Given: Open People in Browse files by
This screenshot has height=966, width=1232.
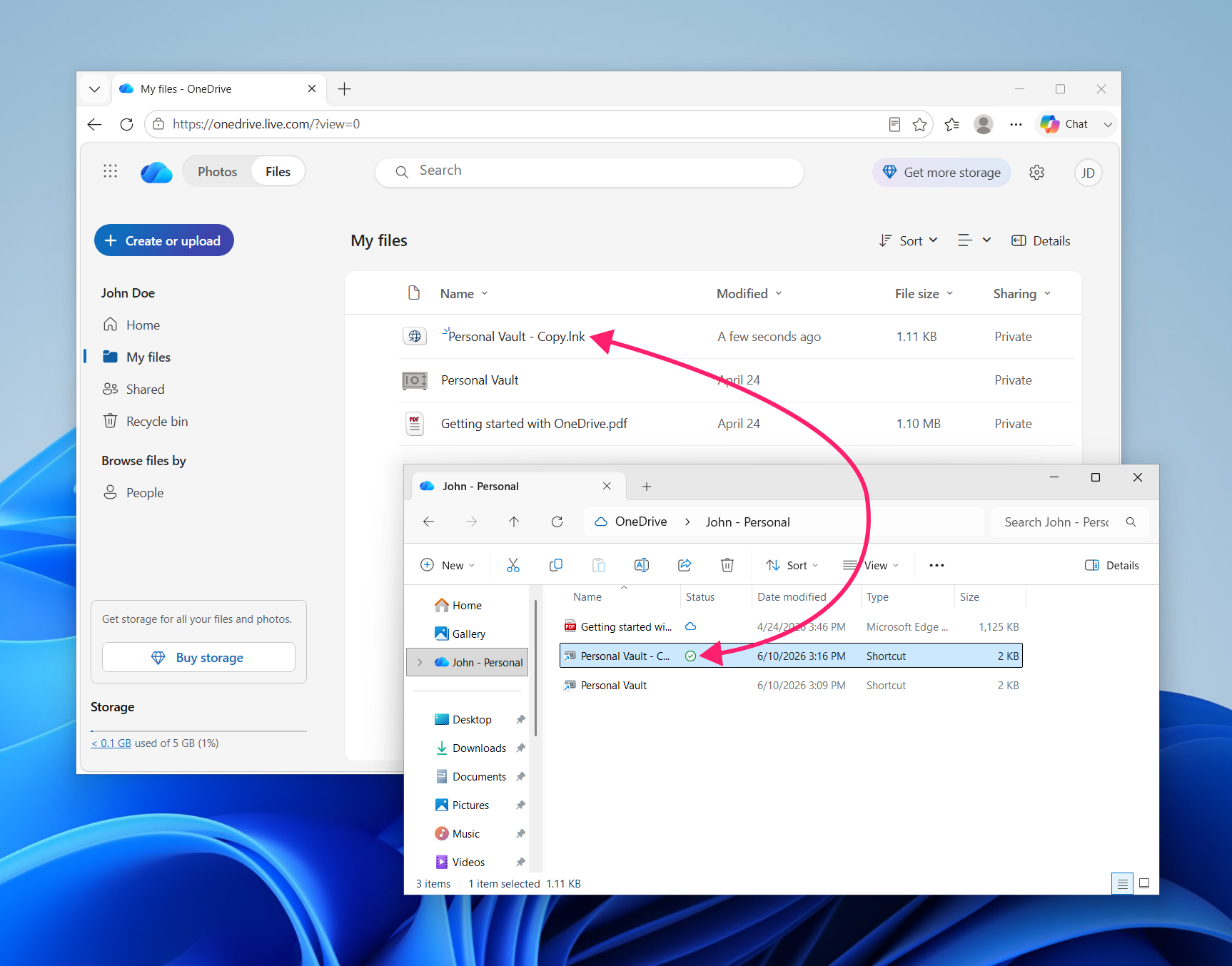Looking at the screenshot, I should coord(133,493).
